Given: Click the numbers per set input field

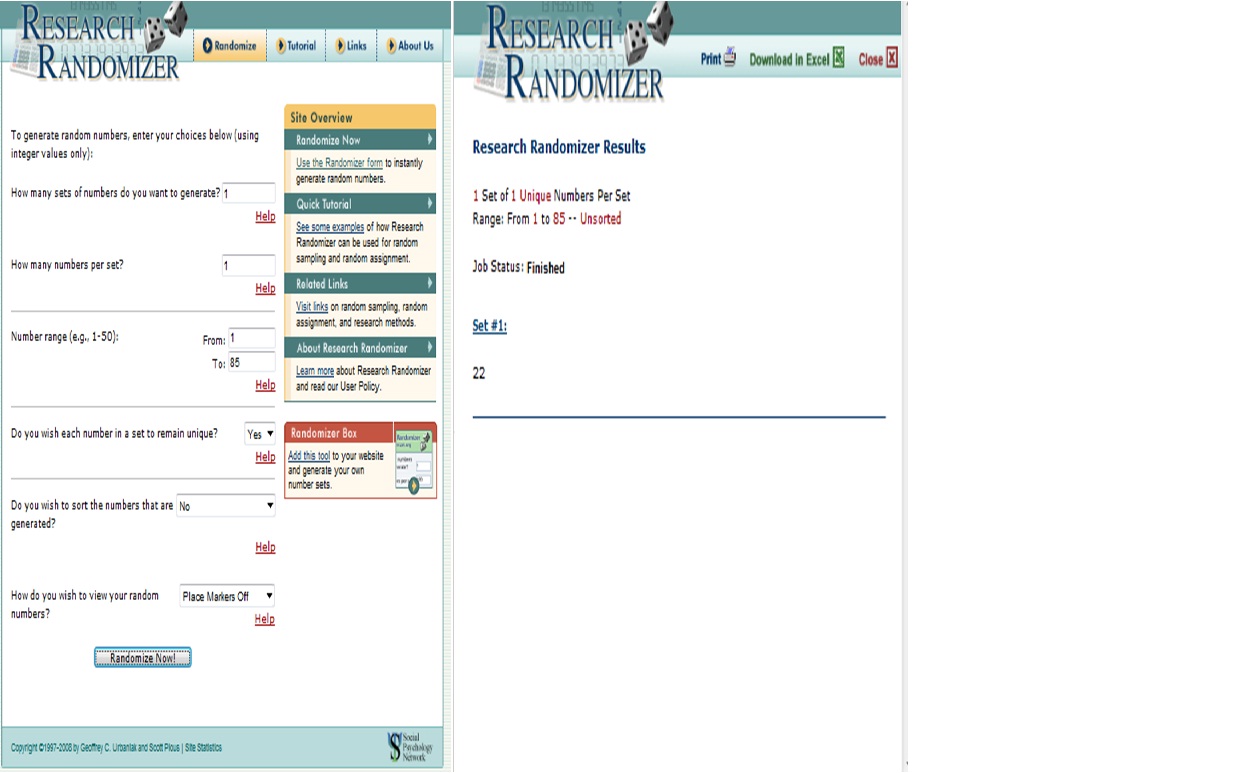Looking at the screenshot, I should click(x=248, y=265).
